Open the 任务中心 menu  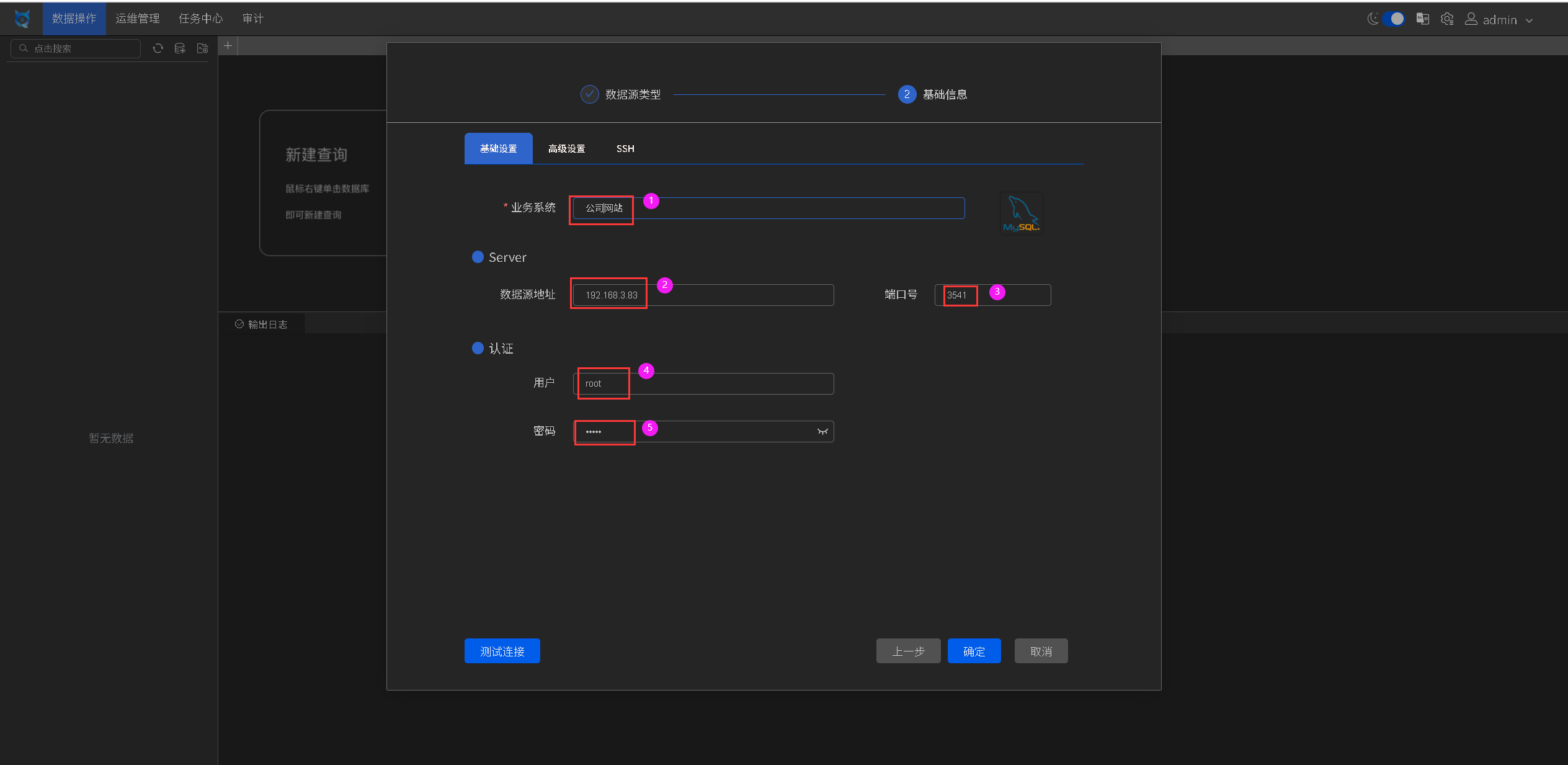pos(200,19)
